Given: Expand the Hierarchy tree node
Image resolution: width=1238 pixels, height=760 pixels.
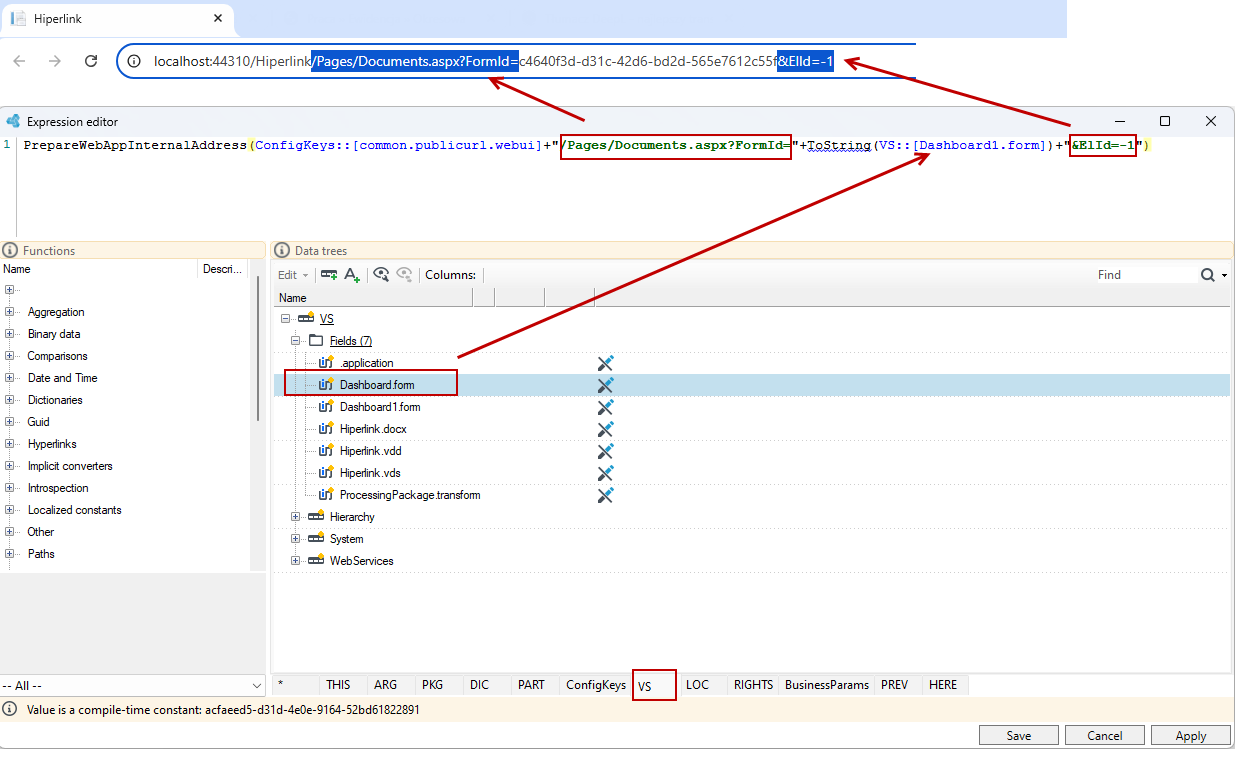Looking at the screenshot, I should (296, 517).
